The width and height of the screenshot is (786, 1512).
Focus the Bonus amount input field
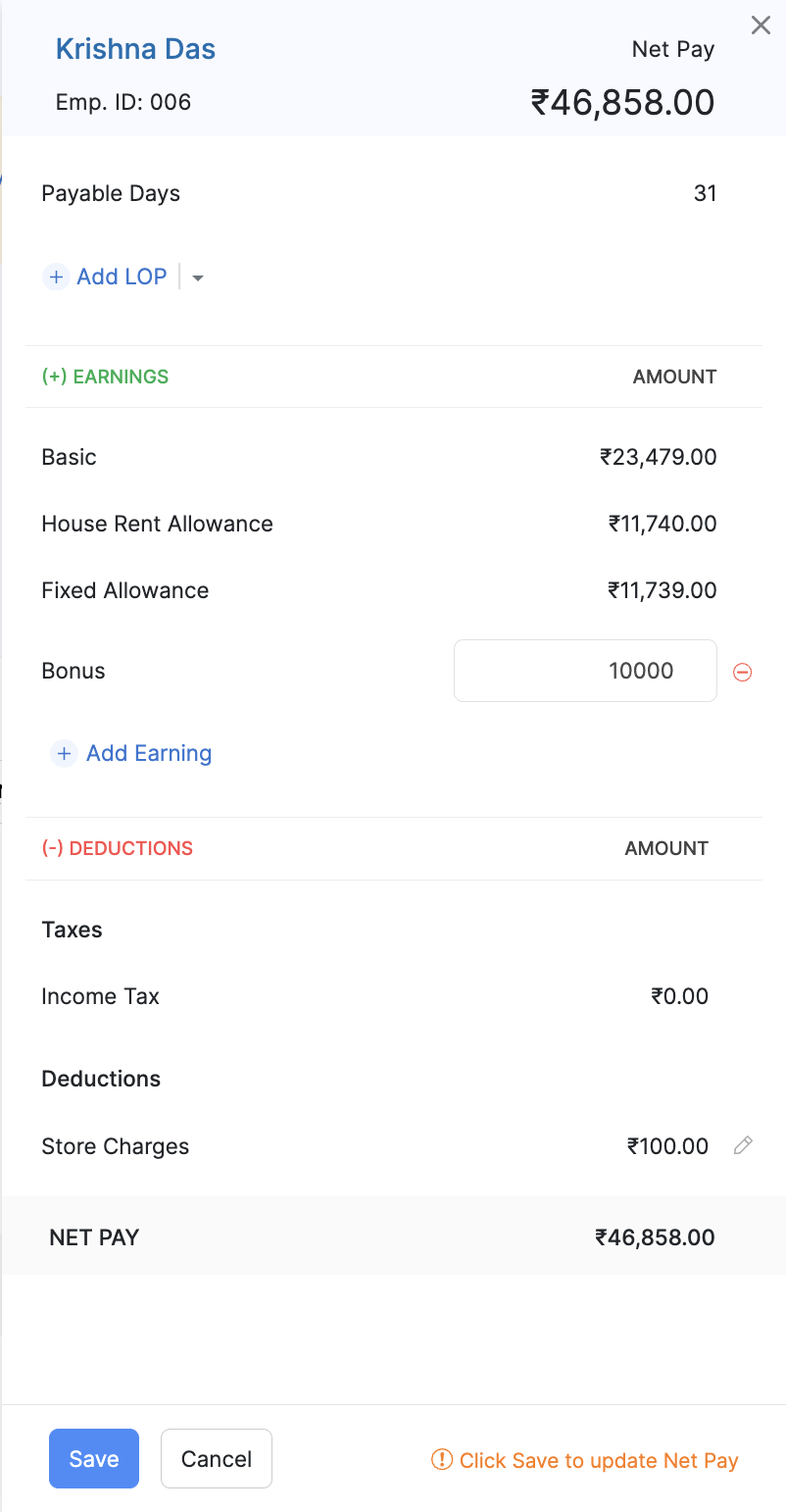coord(585,671)
